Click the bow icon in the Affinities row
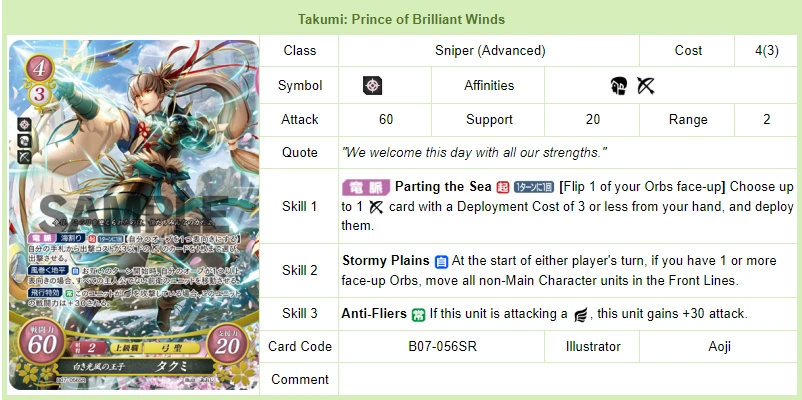 645,86
